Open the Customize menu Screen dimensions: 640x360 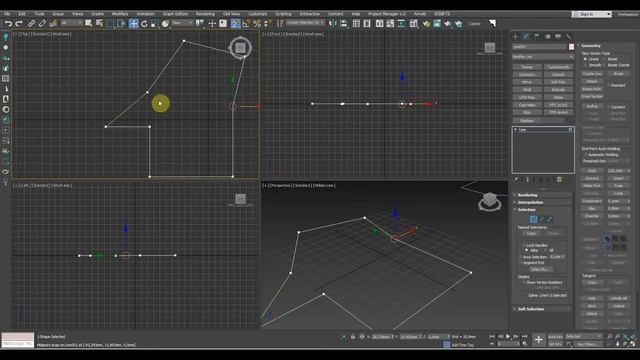click(x=258, y=14)
